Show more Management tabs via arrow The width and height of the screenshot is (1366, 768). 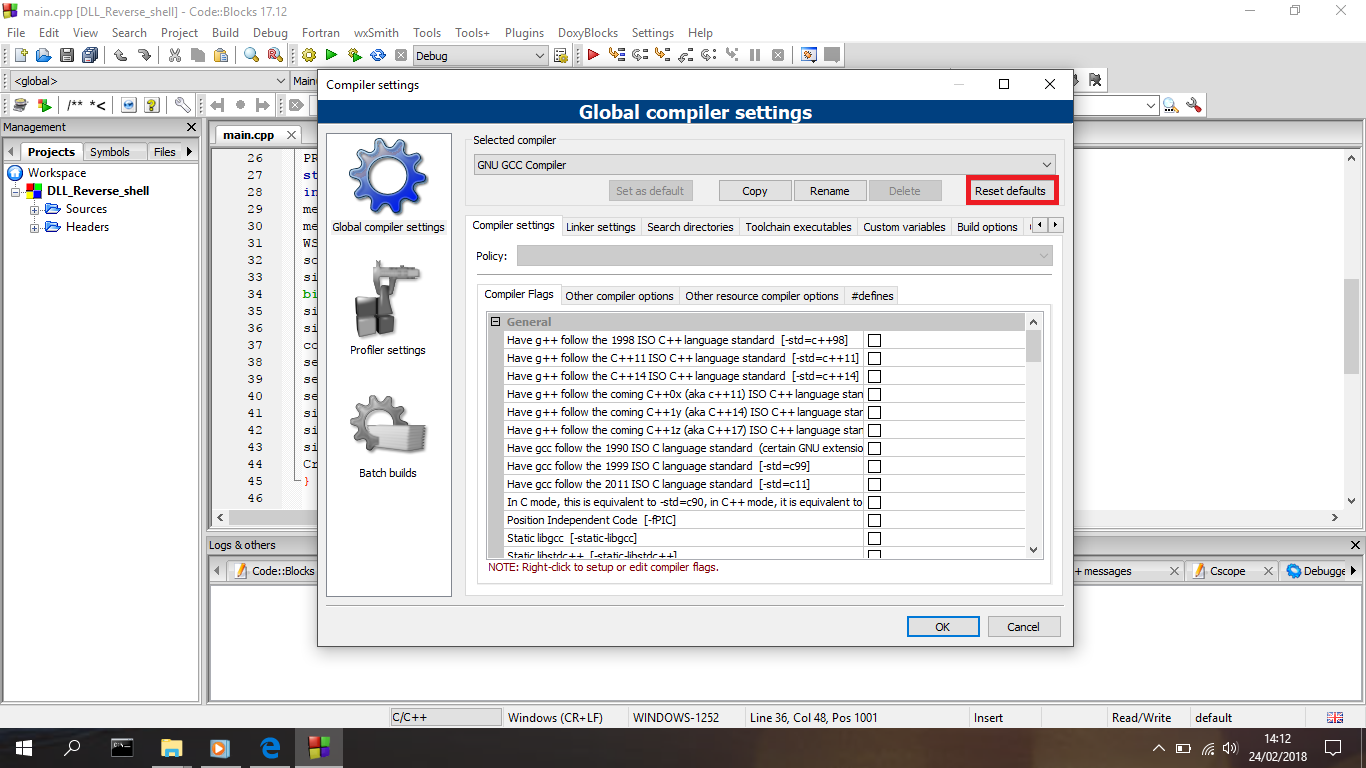pos(190,152)
